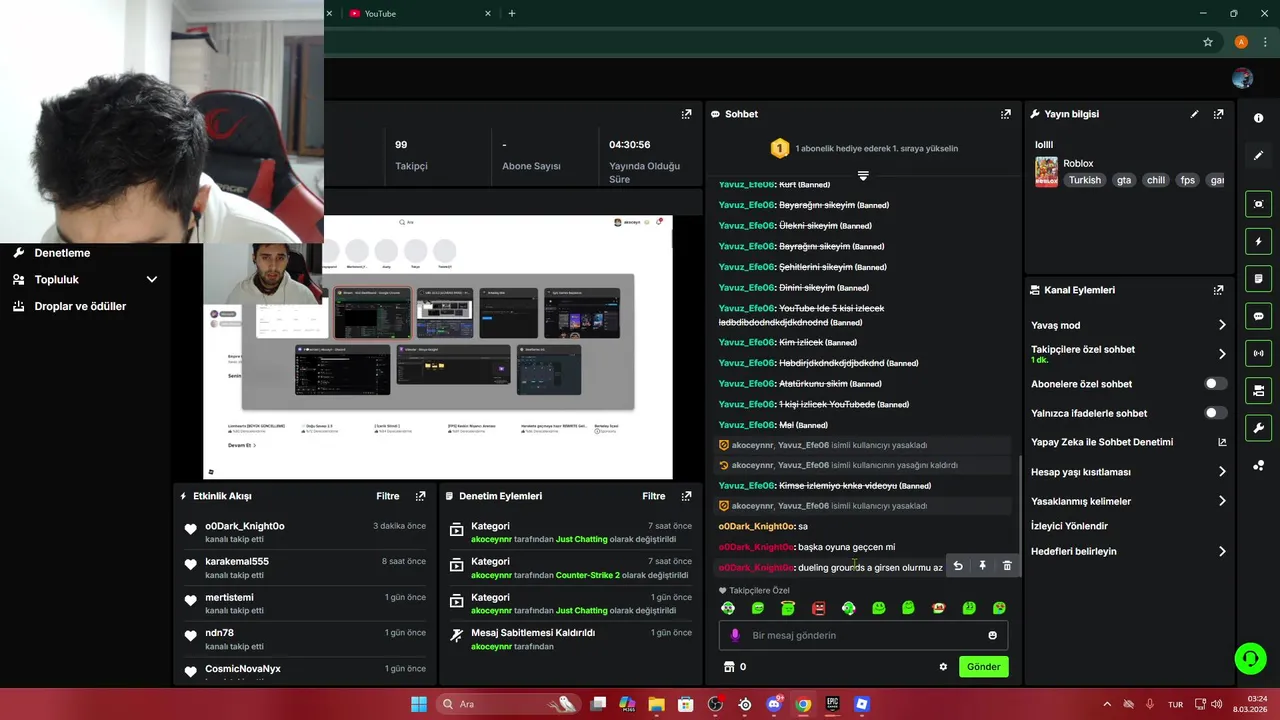Image resolution: width=1280 pixels, height=720 pixels.
Task: Open Epic Games Launcher from taskbar
Action: [832, 704]
